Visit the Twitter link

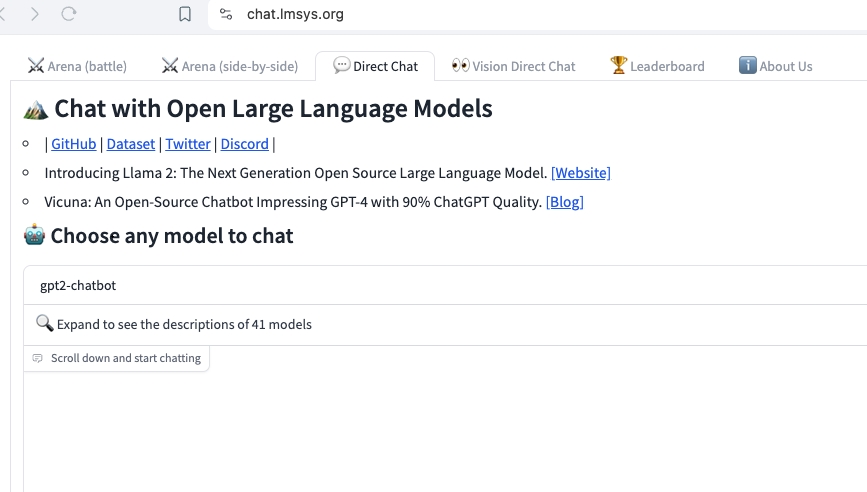(x=188, y=144)
